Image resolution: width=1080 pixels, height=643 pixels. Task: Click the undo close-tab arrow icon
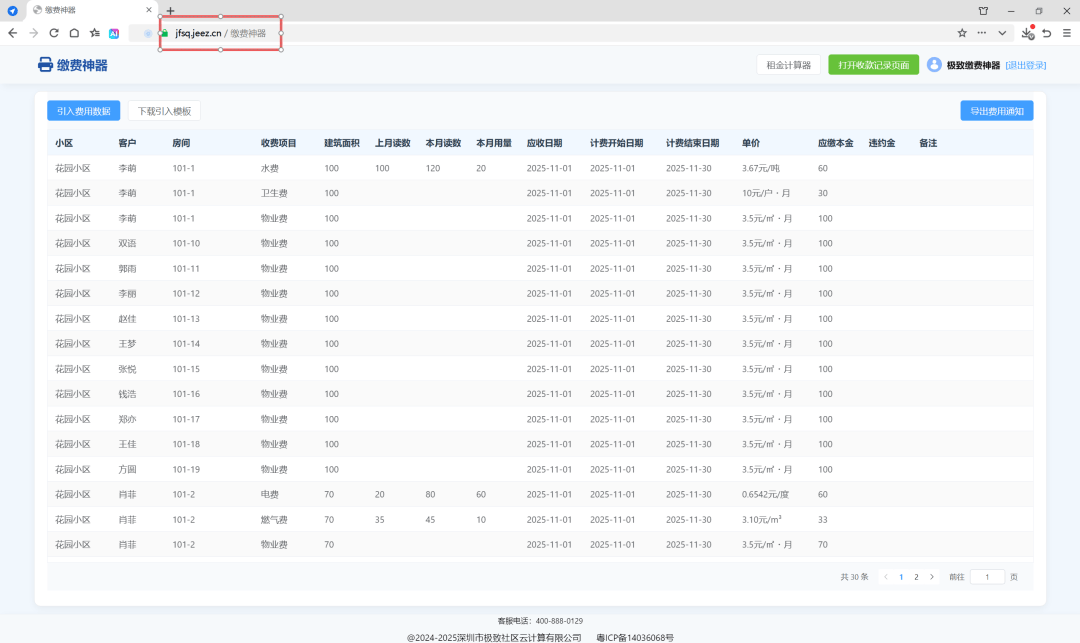[x=1046, y=33]
